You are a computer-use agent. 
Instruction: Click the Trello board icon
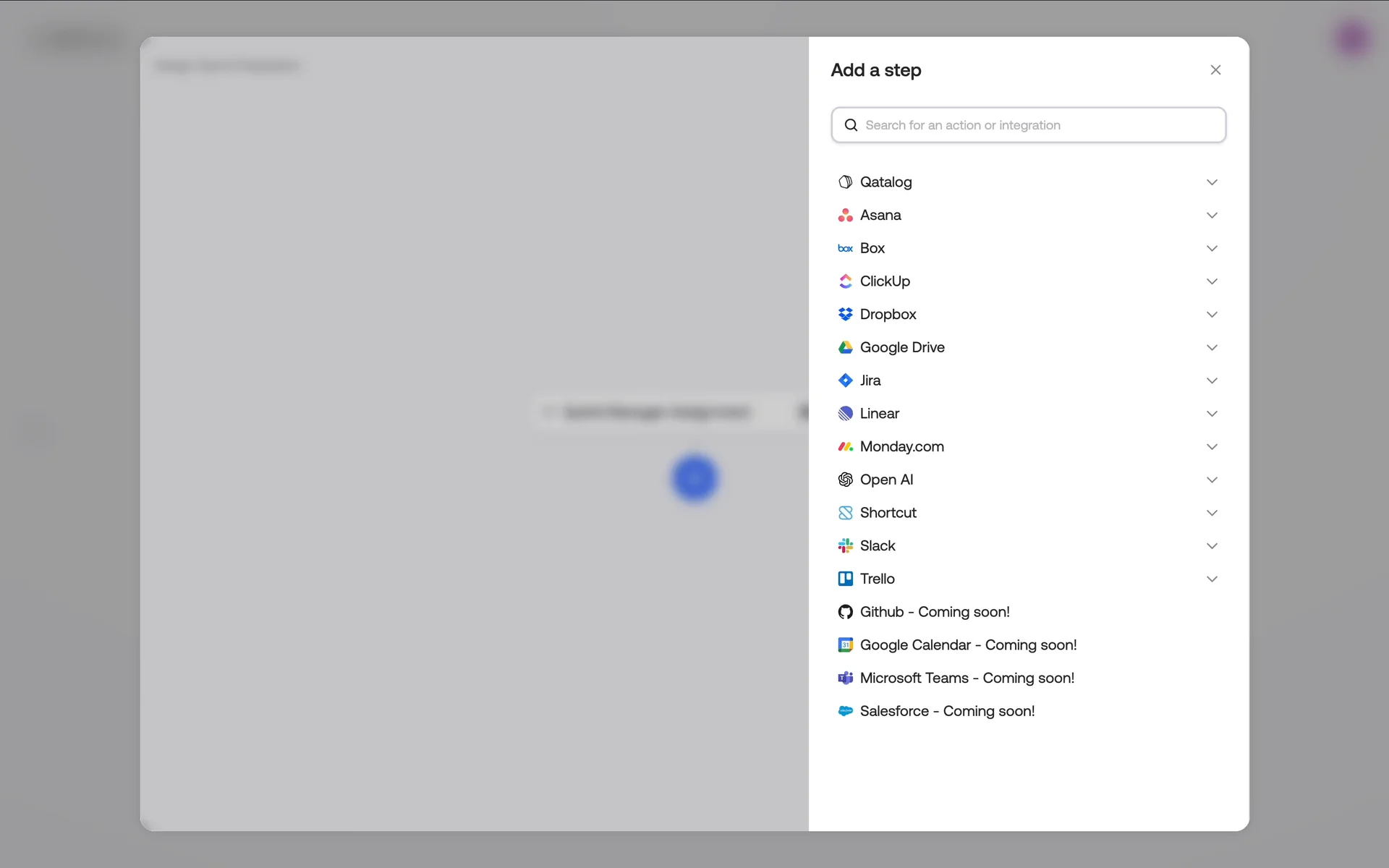845,579
